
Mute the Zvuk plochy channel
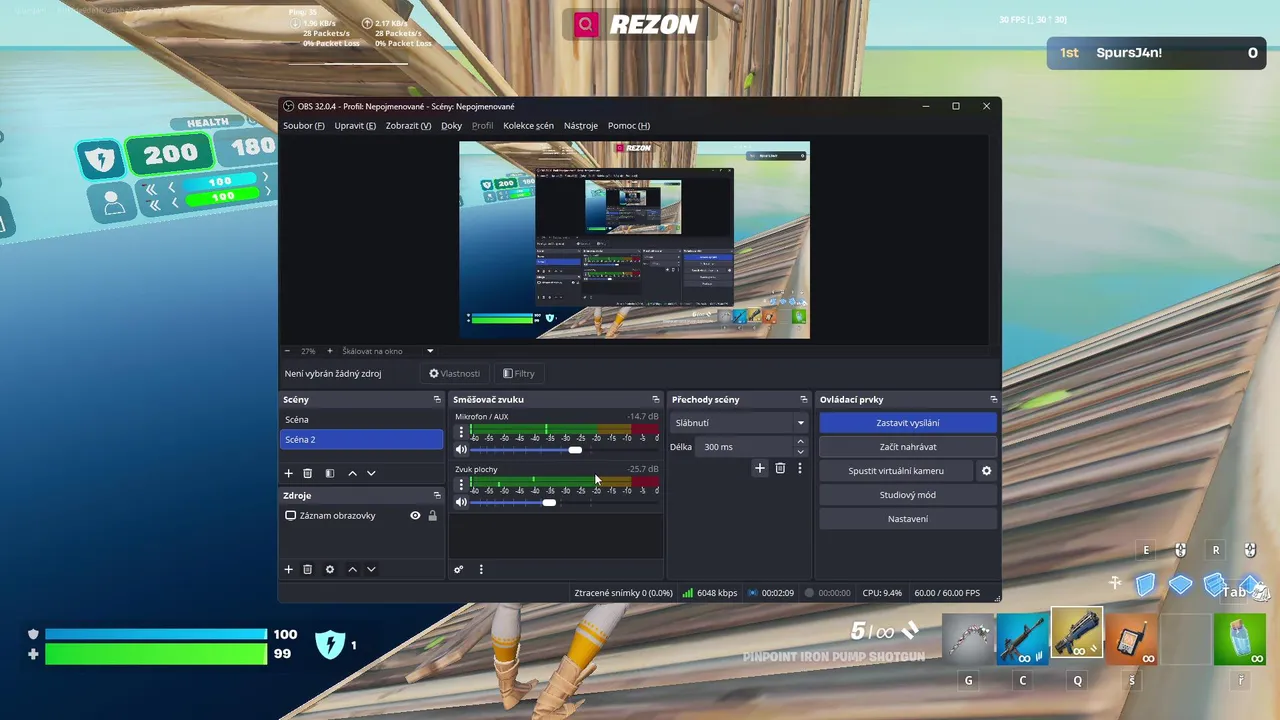point(461,502)
